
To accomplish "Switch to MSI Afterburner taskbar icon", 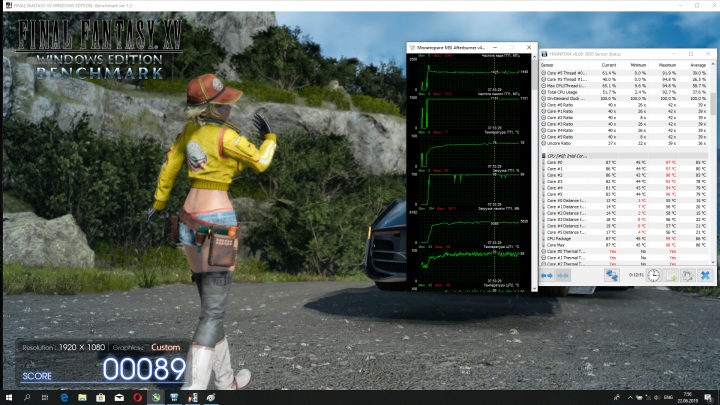I will pos(211,398).
